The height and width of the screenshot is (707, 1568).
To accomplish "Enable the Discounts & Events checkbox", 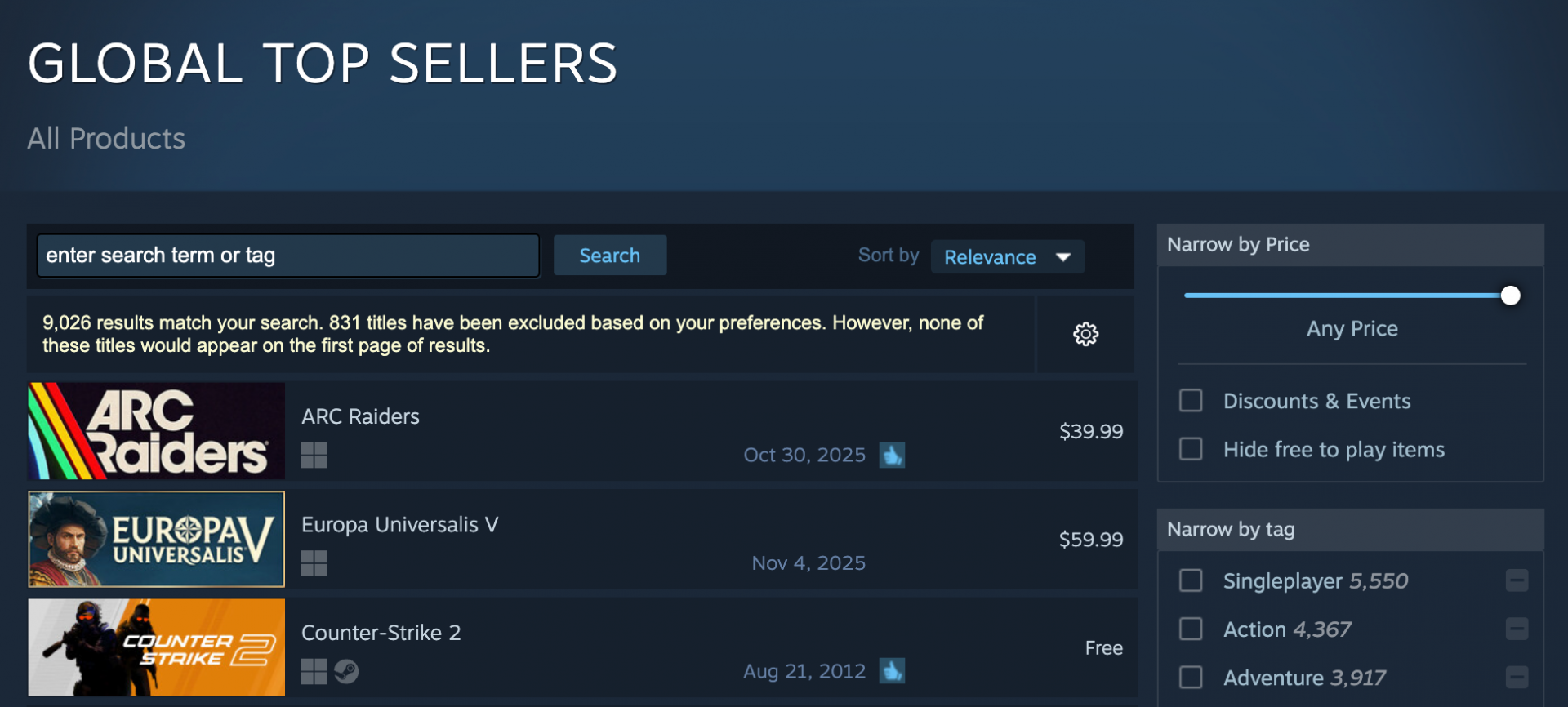I will [1191, 401].
